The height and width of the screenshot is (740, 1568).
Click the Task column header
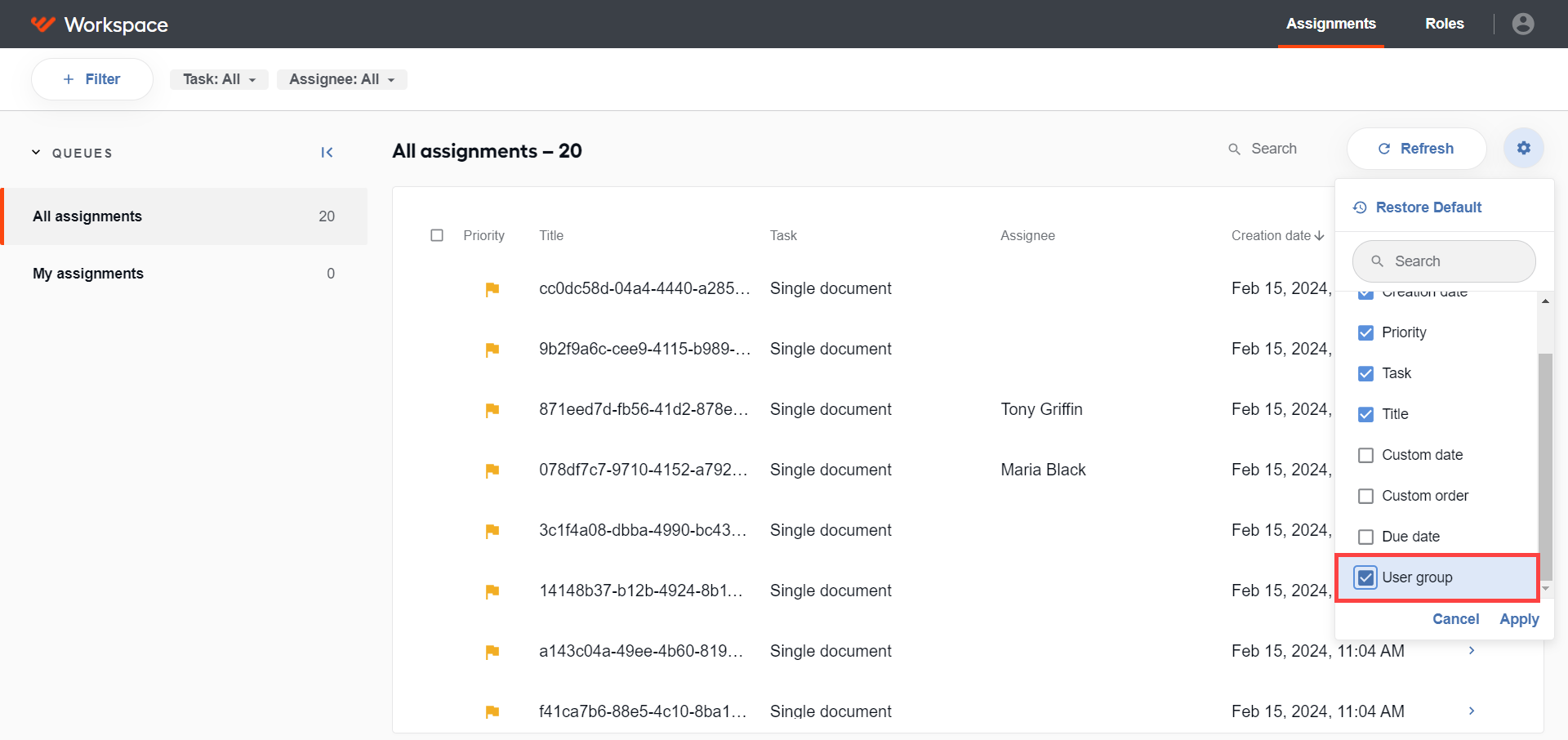783,235
